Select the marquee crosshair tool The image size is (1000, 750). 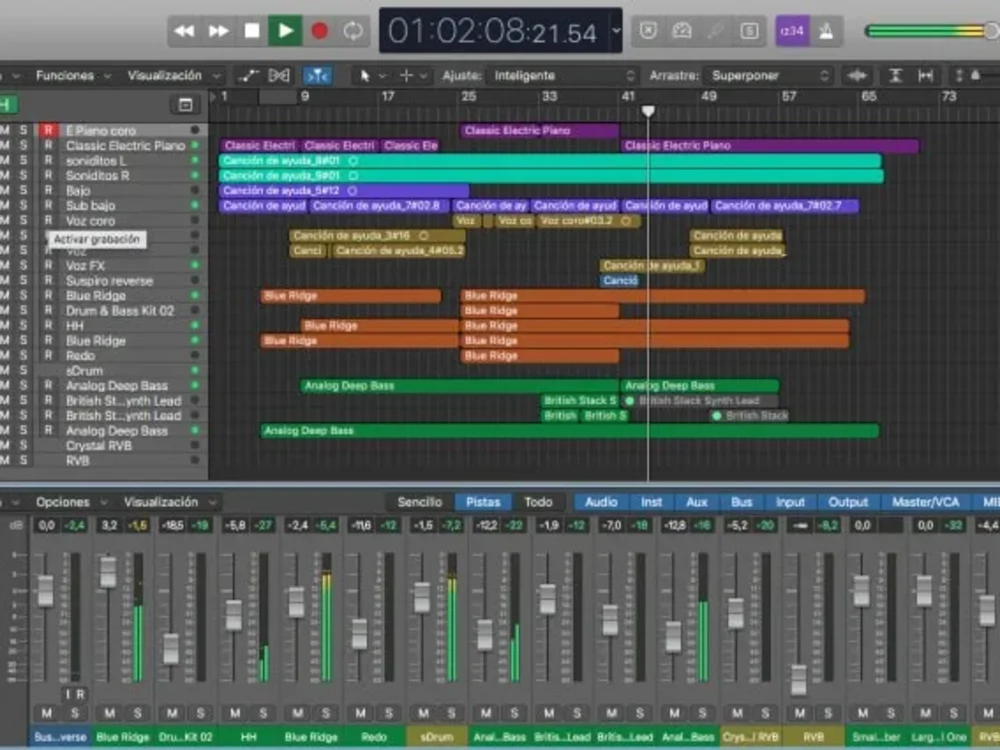coord(406,76)
